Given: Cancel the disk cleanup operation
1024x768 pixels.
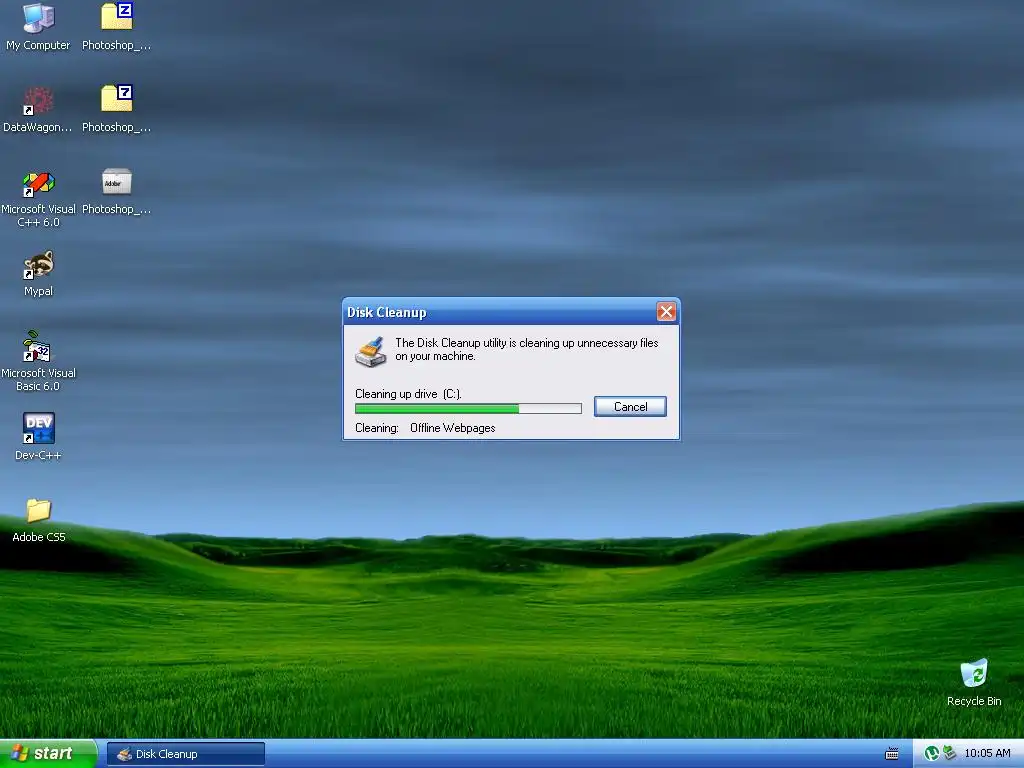Looking at the screenshot, I should [630, 406].
